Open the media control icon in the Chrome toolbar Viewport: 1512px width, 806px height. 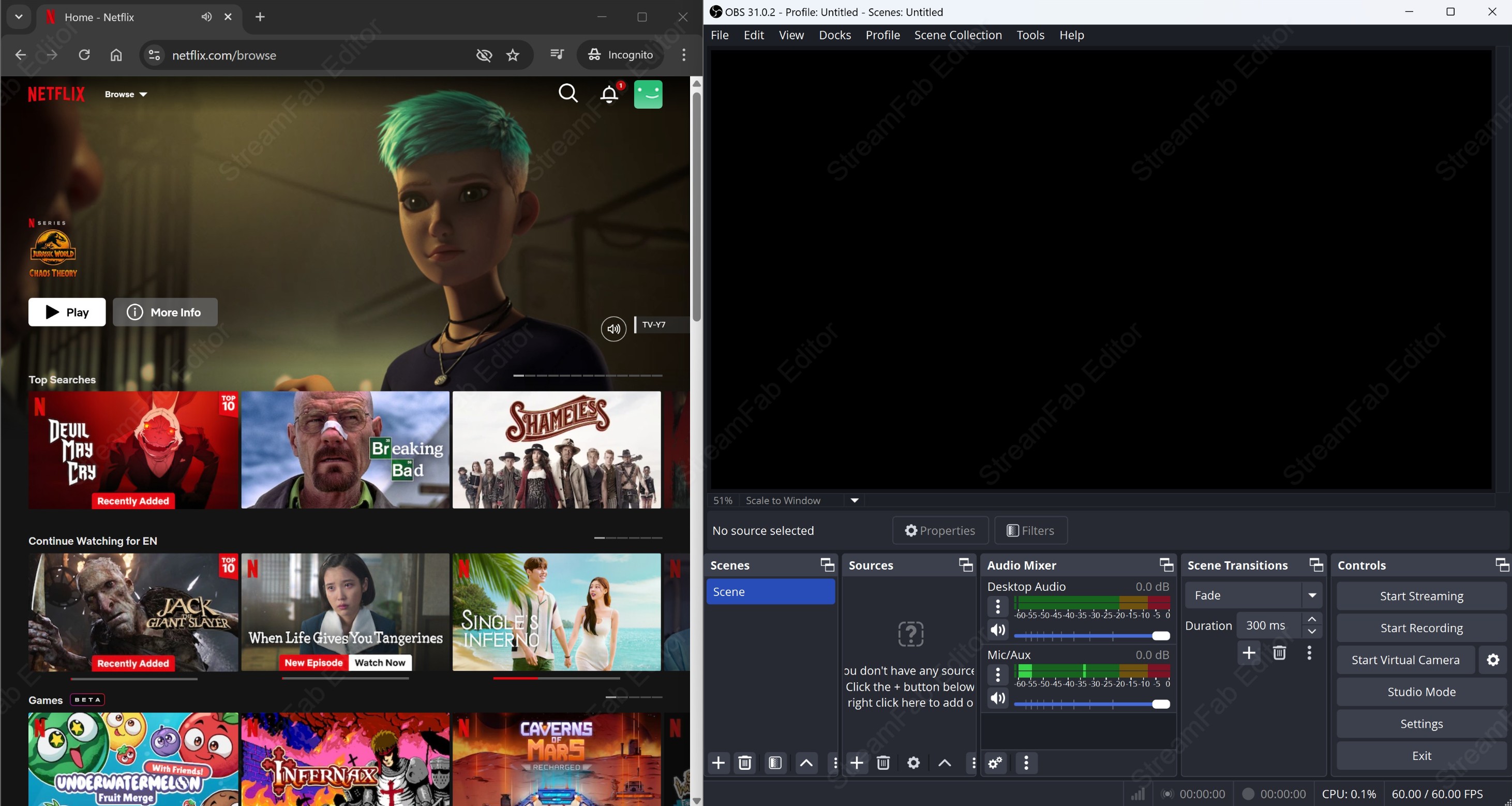[557, 55]
